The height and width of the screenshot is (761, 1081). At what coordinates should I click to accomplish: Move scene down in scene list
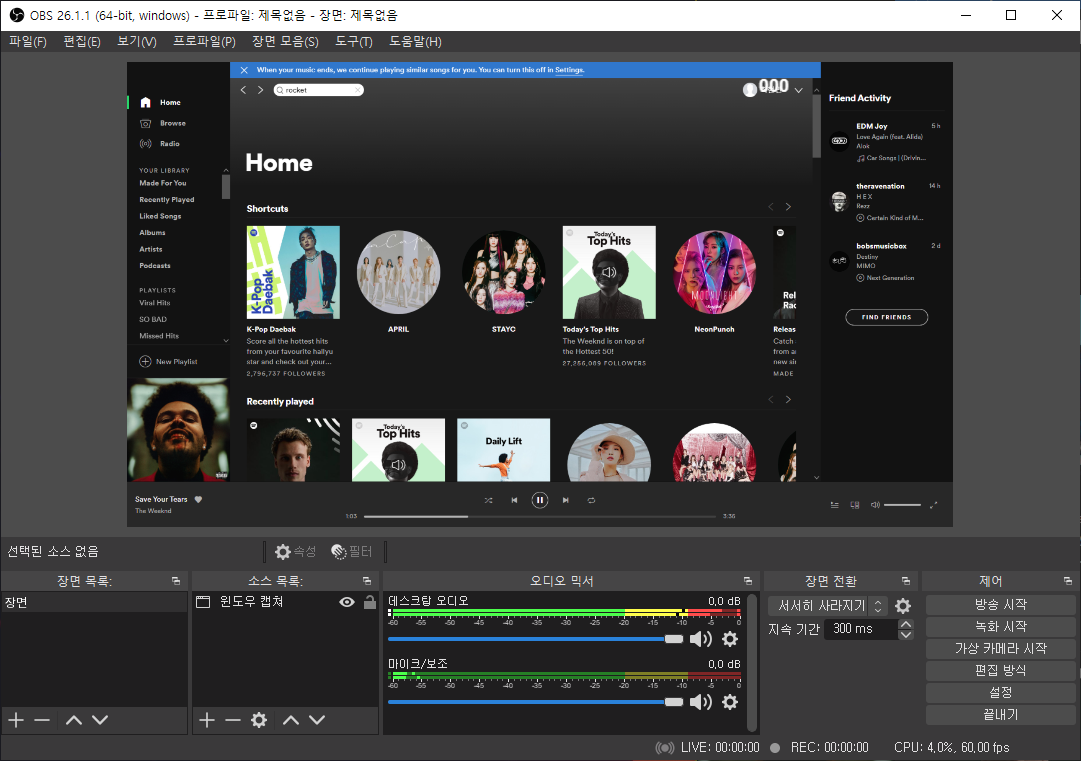100,720
